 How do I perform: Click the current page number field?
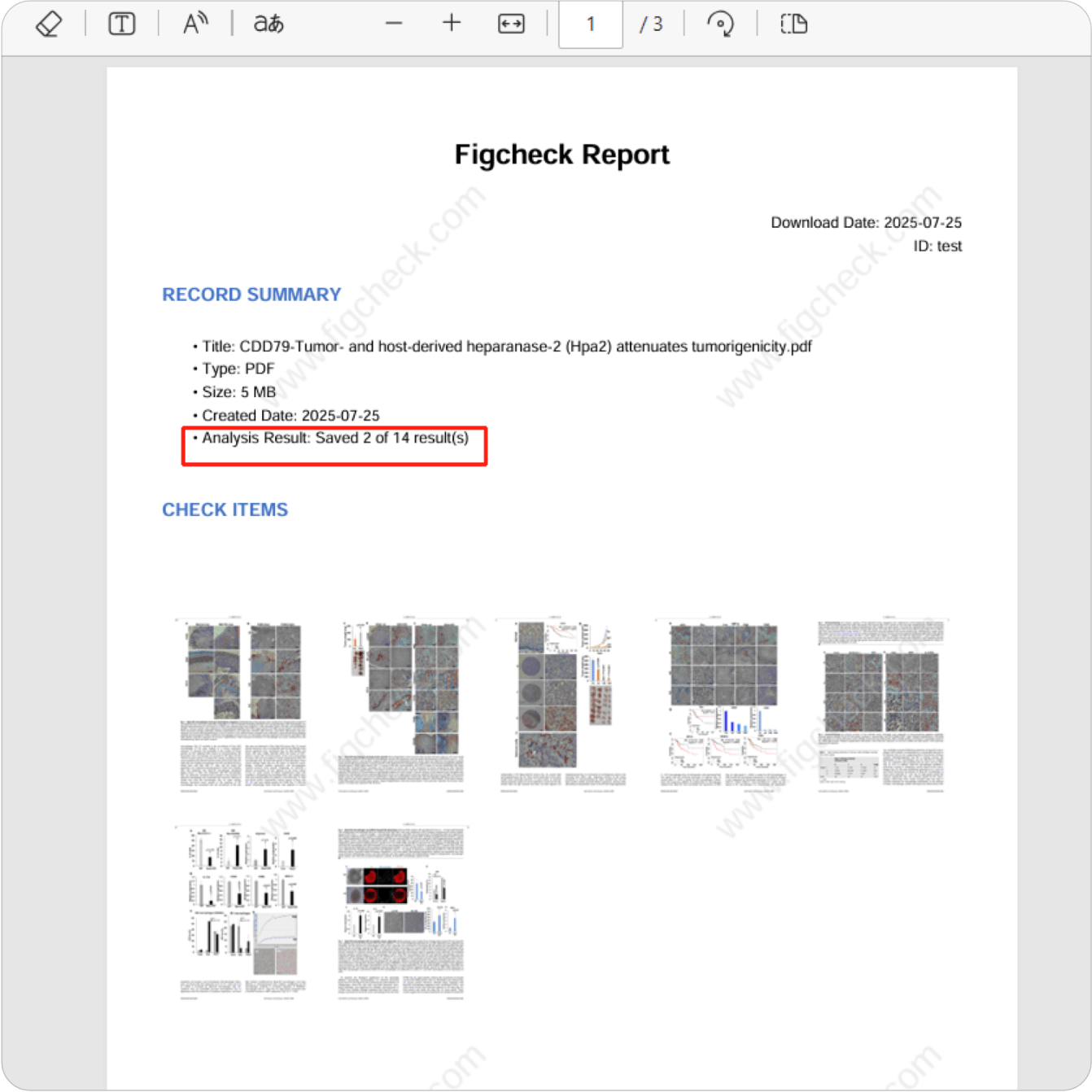[590, 24]
